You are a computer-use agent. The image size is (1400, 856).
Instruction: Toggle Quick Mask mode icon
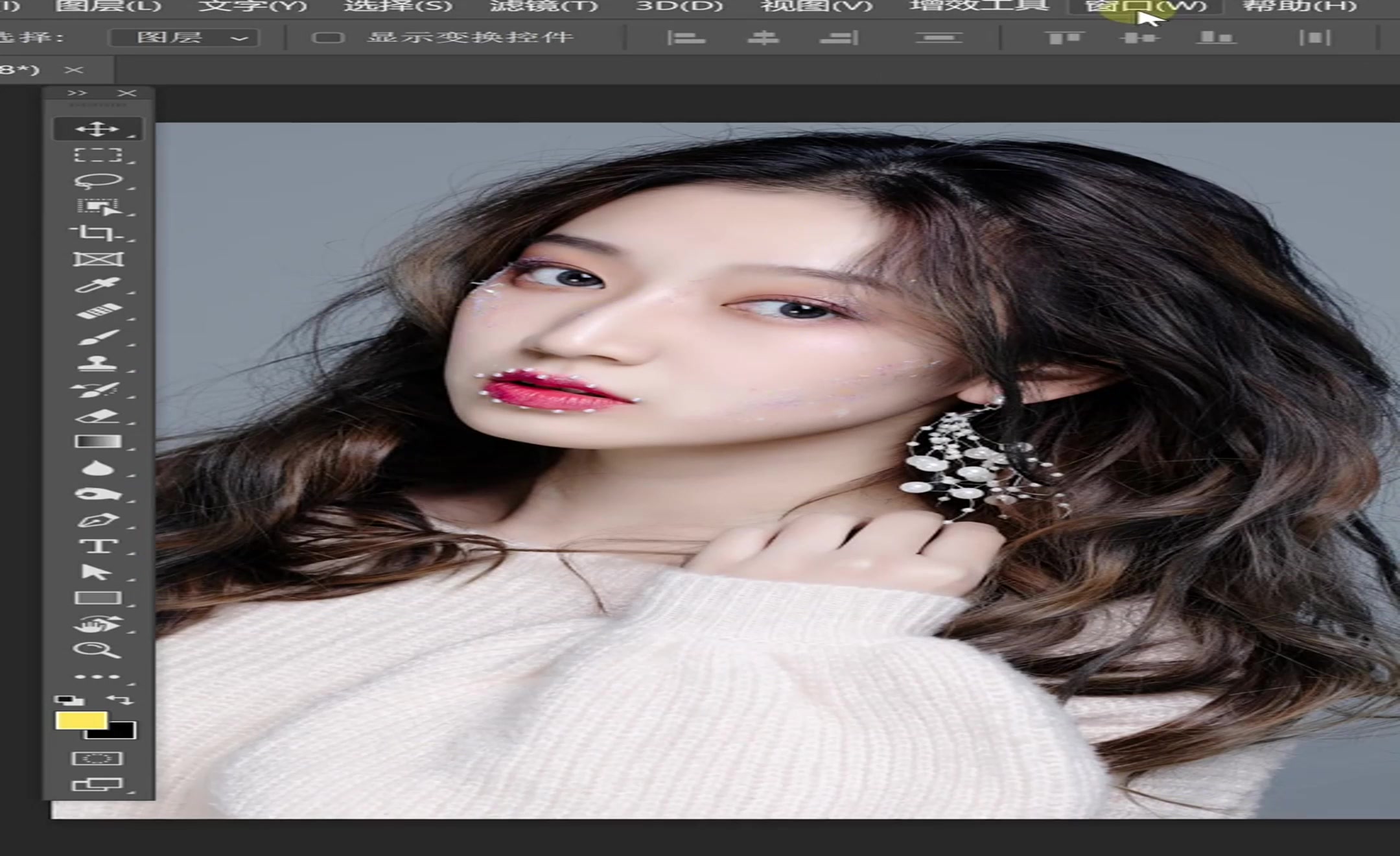pyautogui.click(x=97, y=758)
